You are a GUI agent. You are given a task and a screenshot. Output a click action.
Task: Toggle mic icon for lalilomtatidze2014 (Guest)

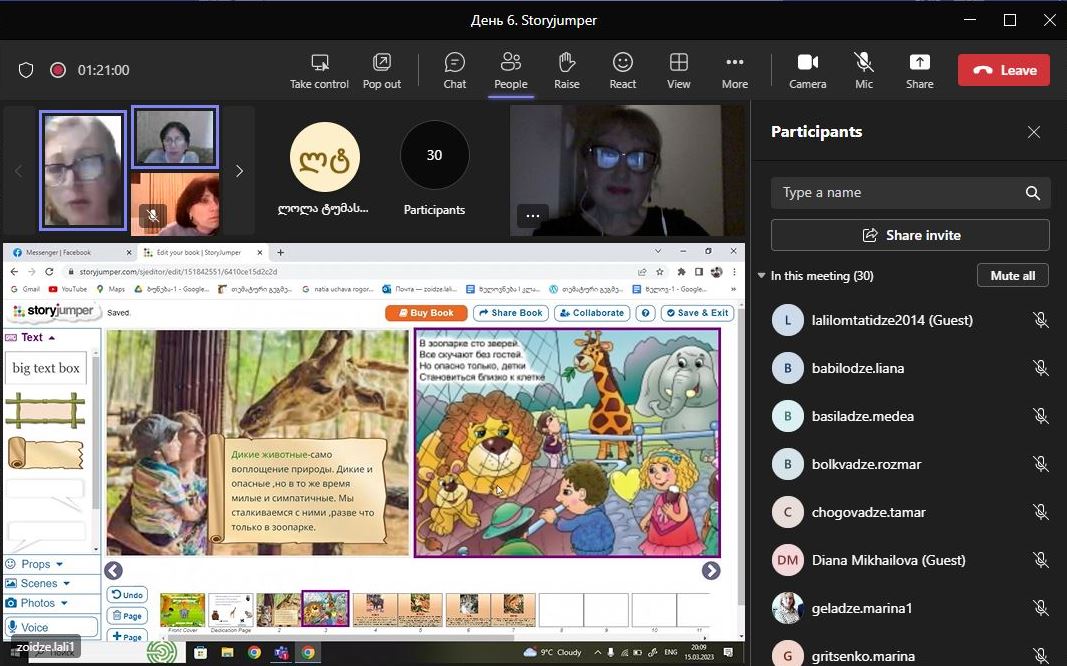click(x=1040, y=320)
